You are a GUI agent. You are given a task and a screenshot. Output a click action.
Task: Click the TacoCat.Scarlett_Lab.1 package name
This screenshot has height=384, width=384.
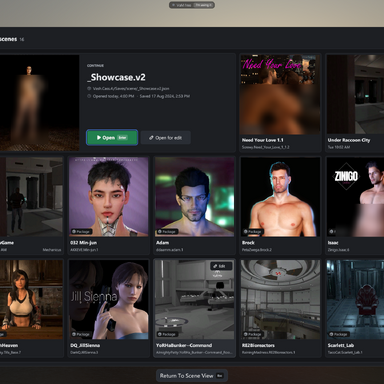345,352
